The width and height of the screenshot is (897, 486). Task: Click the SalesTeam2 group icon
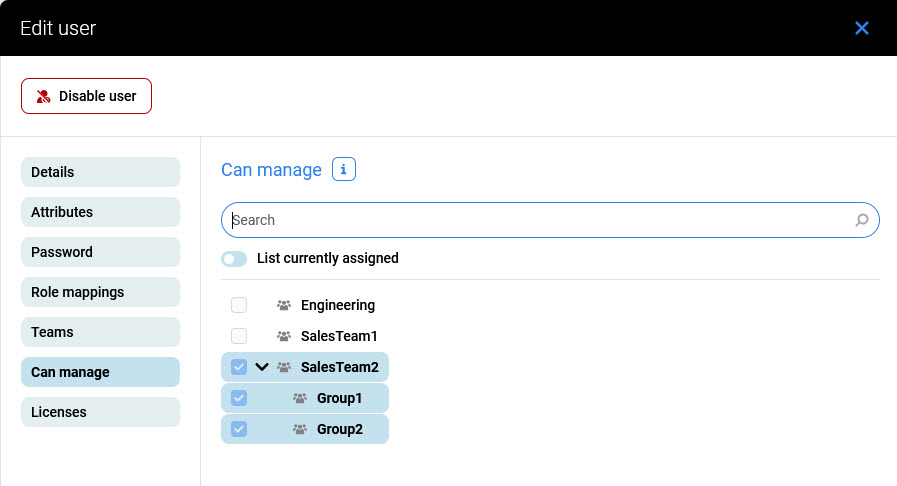(284, 367)
